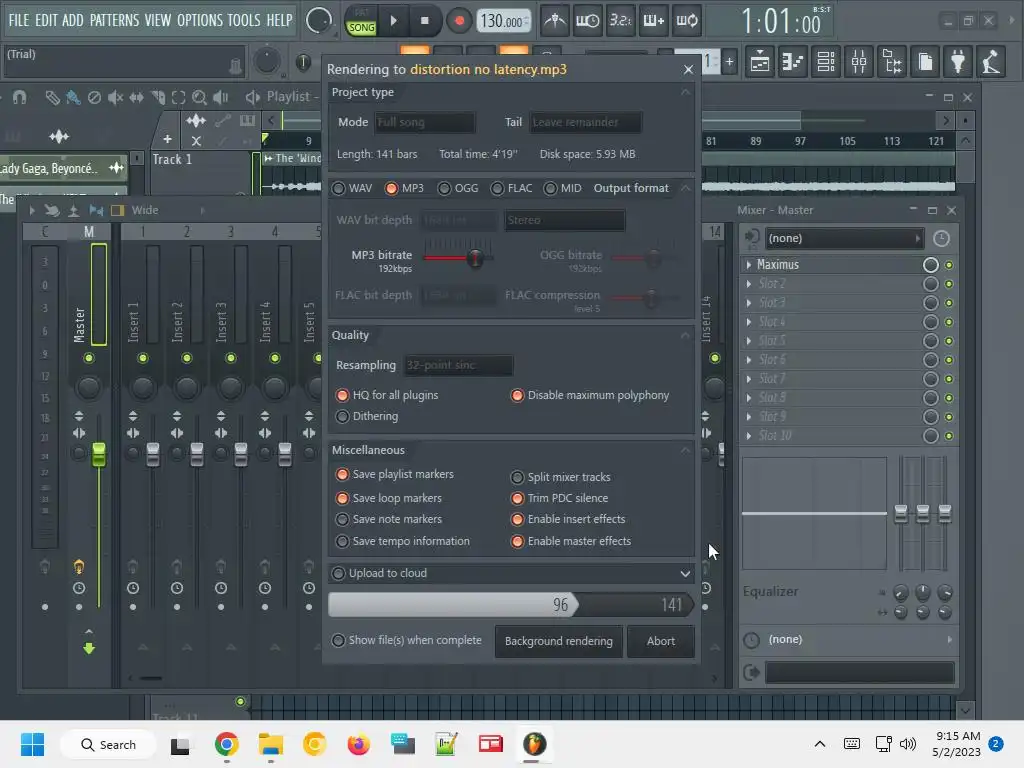
Task: Open the plugin picker plug icon
Action: [x=958, y=62]
